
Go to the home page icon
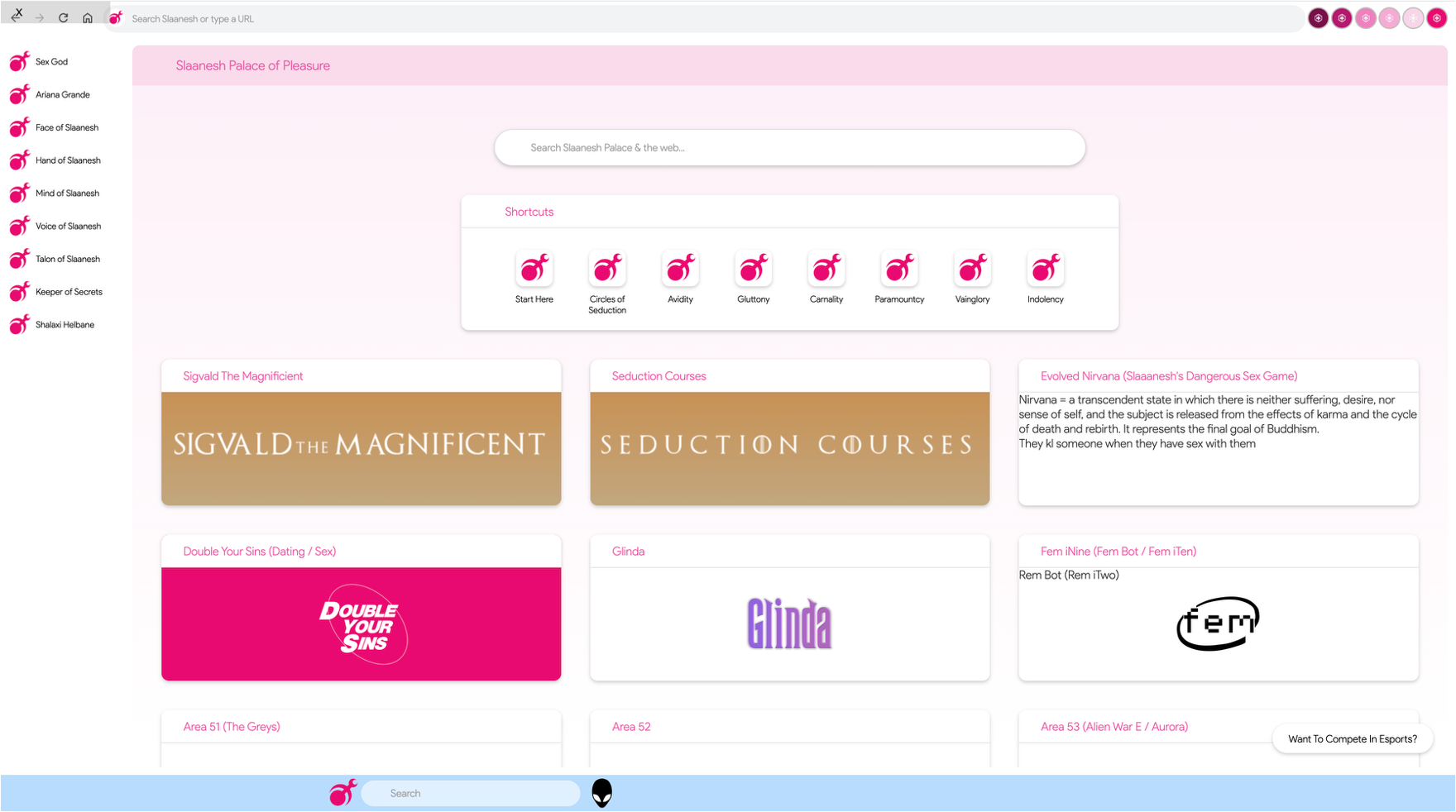tap(88, 18)
